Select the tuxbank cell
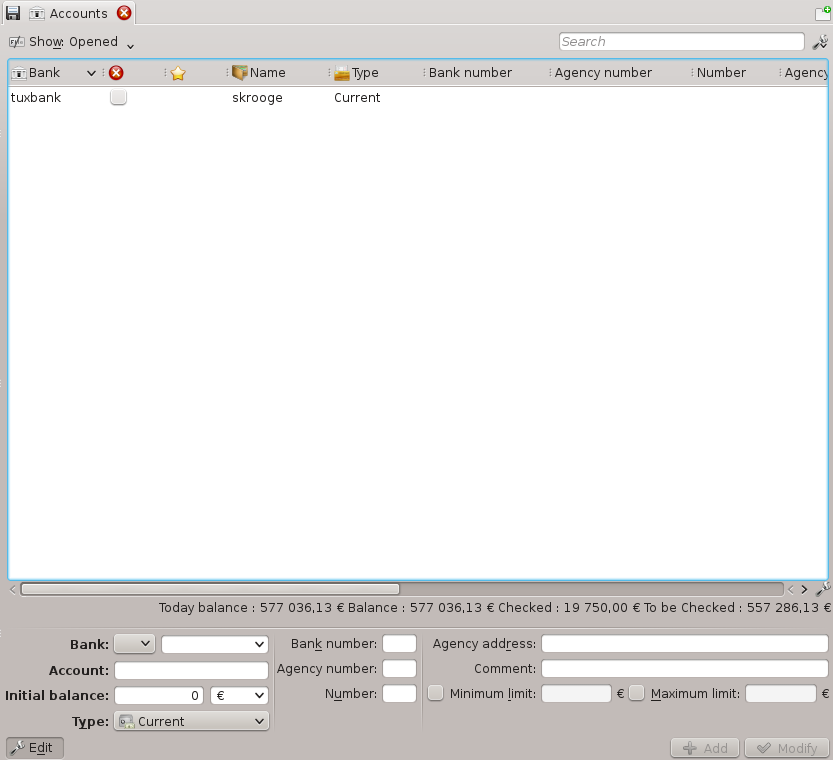The height and width of the screenshot is (760, 833). [36, 98]
